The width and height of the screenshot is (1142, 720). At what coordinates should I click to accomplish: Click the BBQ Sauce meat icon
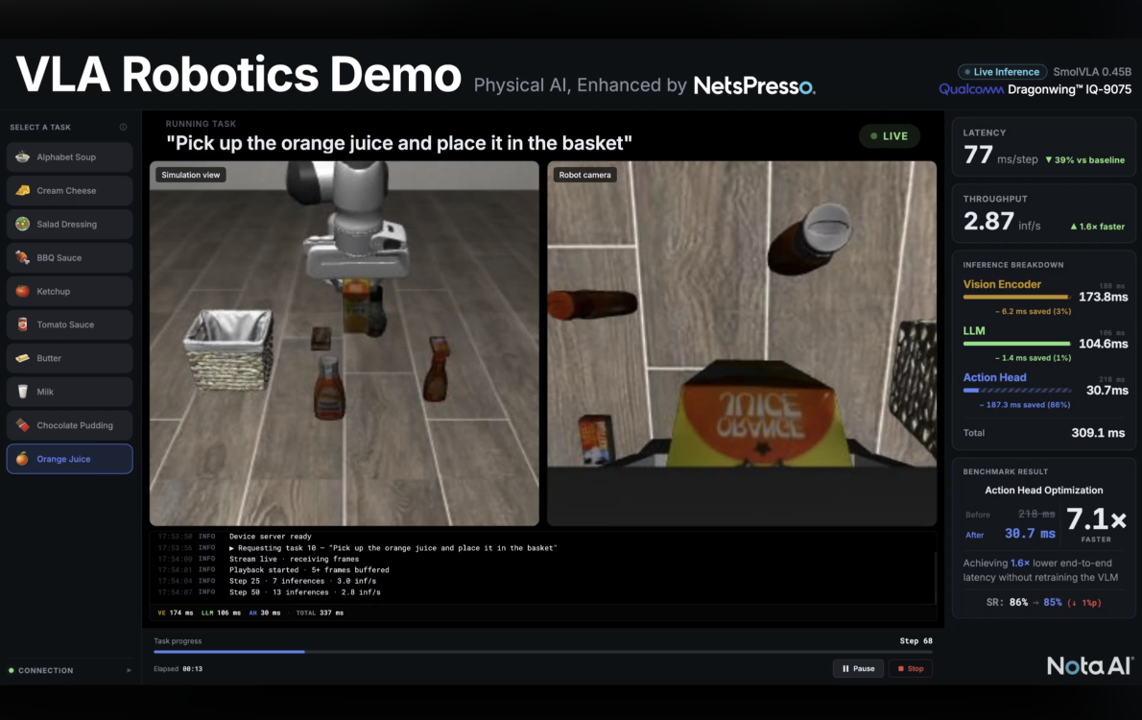coord(23,257)
